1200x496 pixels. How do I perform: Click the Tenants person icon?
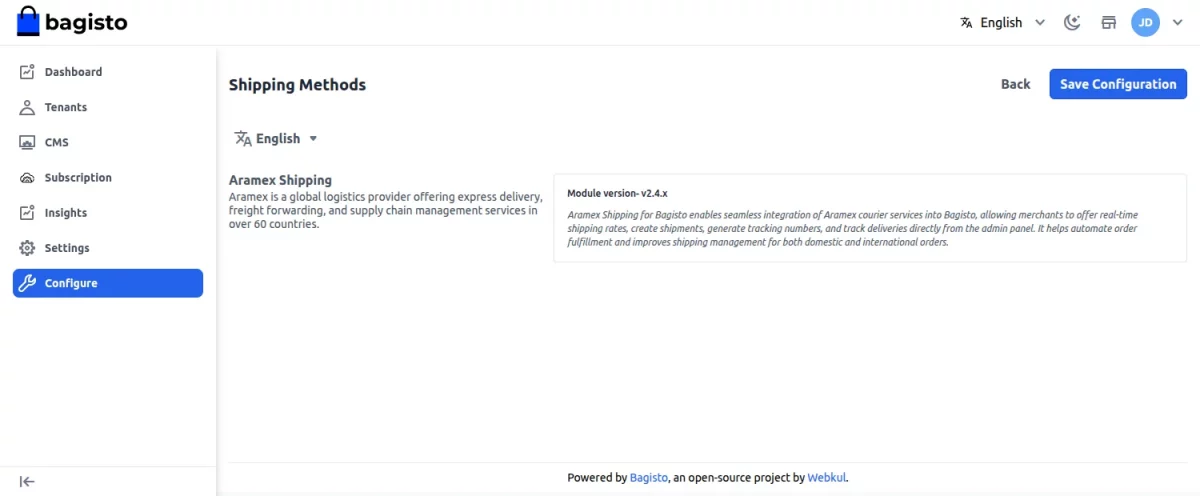tap(27, 107)
